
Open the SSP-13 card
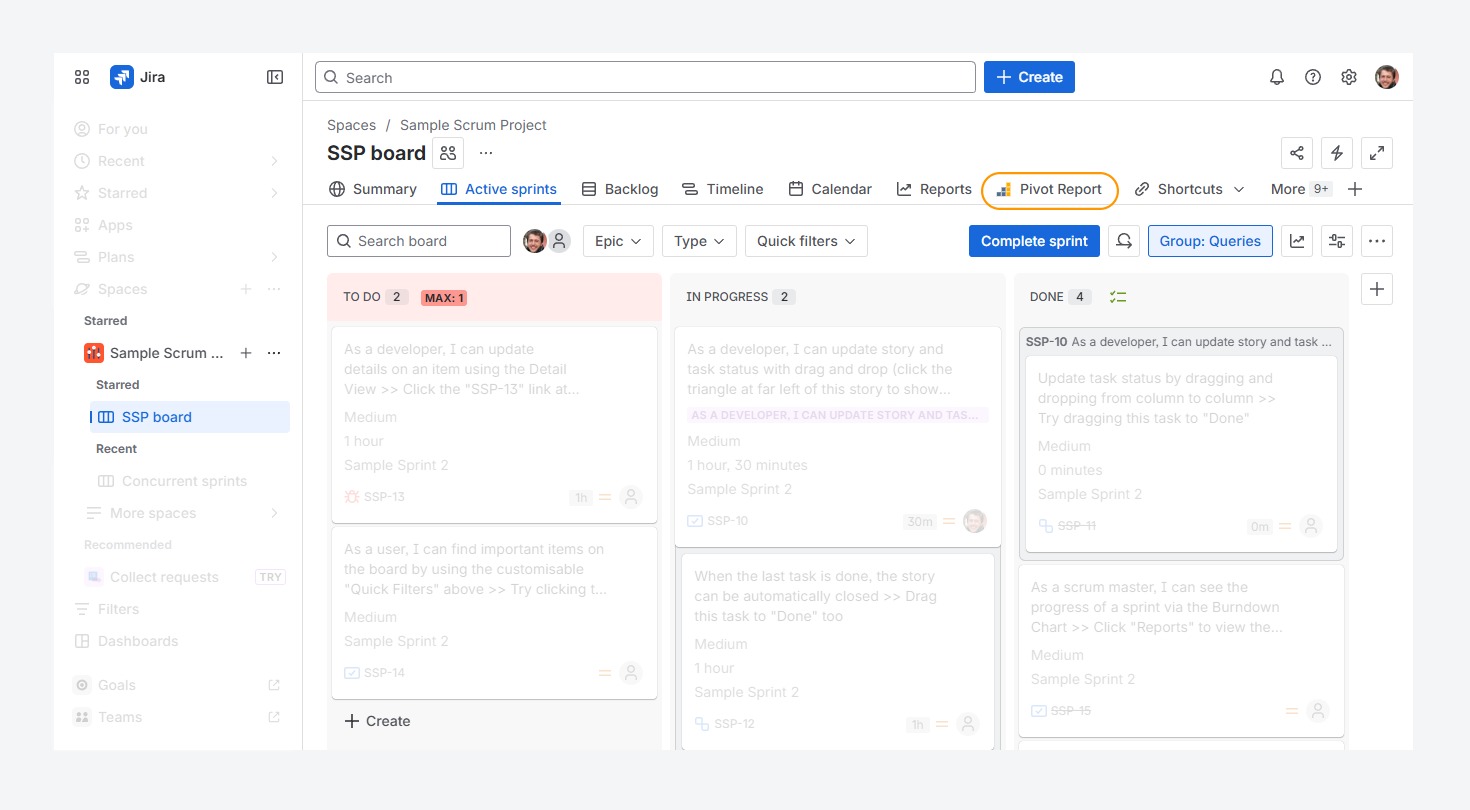tap(494, 425)
